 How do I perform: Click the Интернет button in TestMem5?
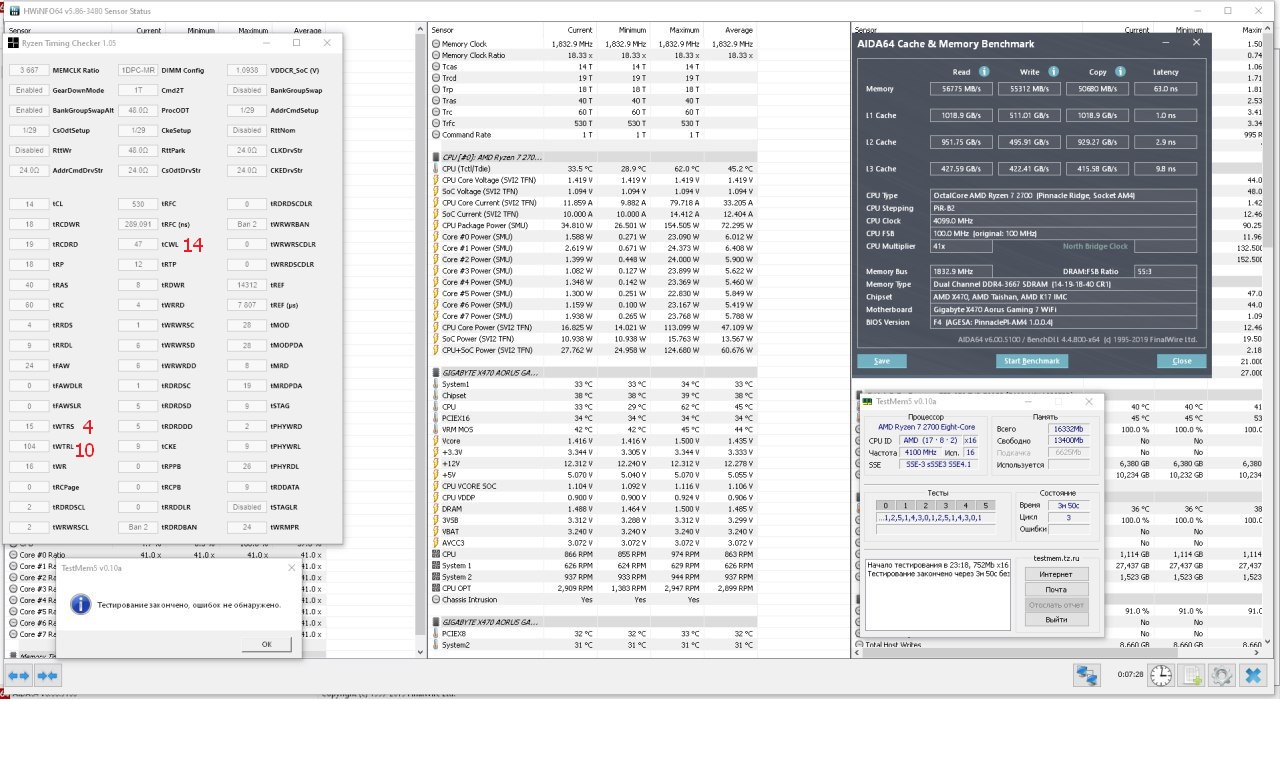pyautogui.click(x=1056, y=574)
